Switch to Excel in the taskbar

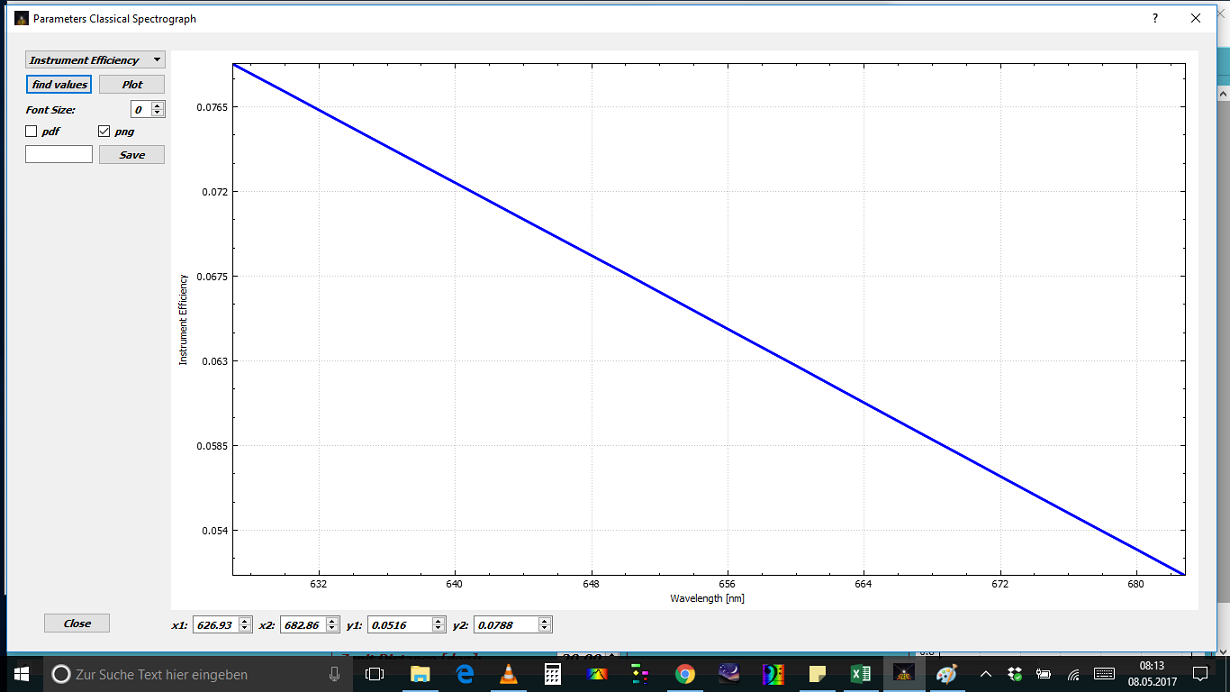pyautogui.click(x=860, y=674)
